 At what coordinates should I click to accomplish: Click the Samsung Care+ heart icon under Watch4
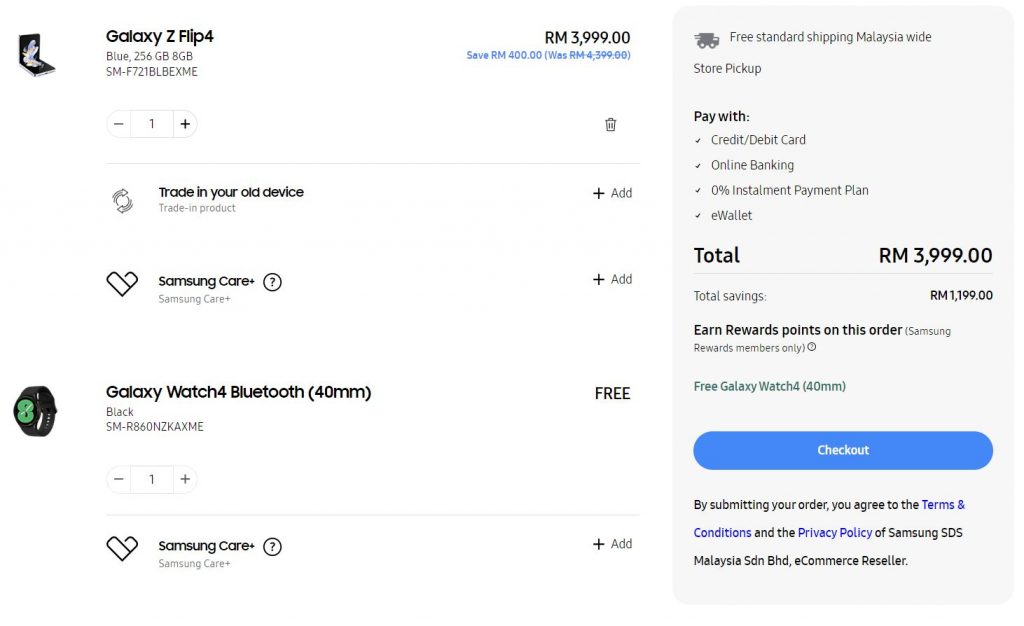click(122, 548)
